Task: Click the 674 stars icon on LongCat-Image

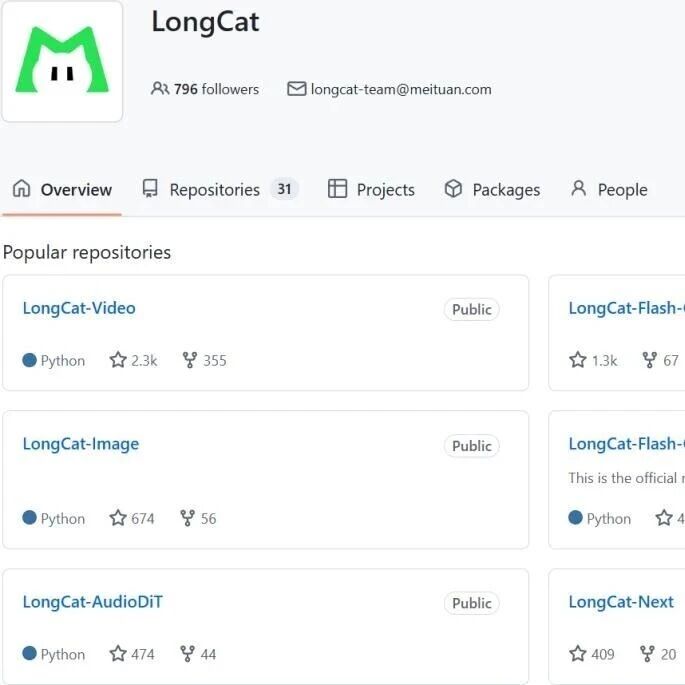Action: [x=118, y=518]
